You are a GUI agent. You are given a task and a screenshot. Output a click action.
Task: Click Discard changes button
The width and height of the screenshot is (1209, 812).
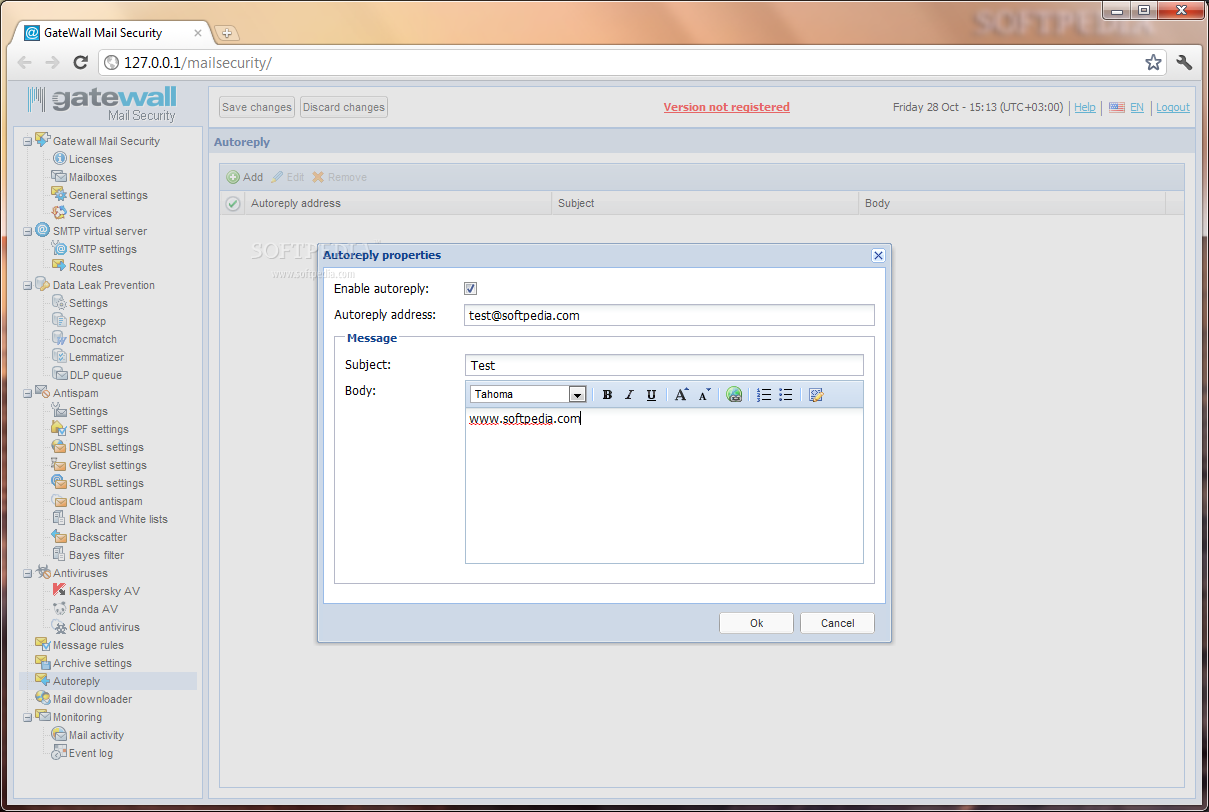pos(344,107)
